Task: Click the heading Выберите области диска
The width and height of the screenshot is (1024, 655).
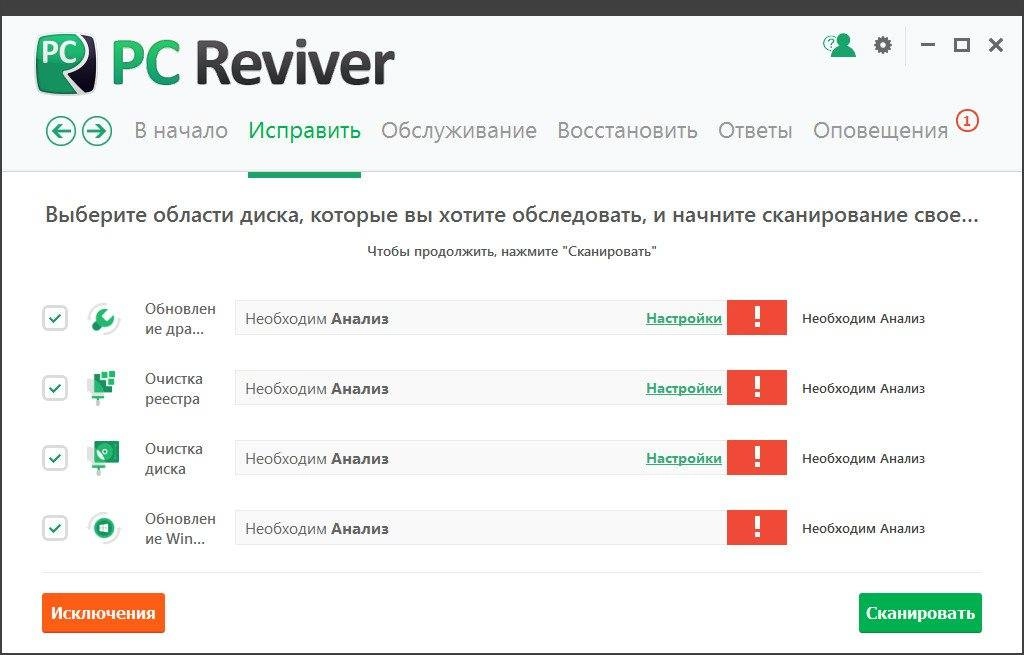Action: [512, 215]
